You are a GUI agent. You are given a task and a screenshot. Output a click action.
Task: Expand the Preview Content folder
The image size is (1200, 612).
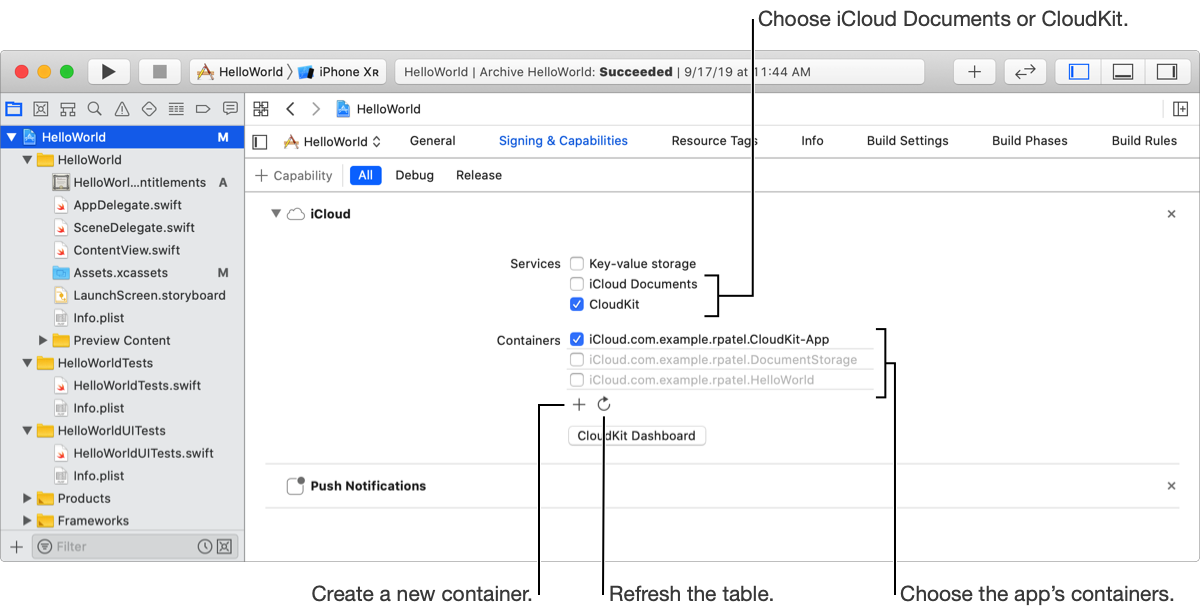[x=44, y=340]
